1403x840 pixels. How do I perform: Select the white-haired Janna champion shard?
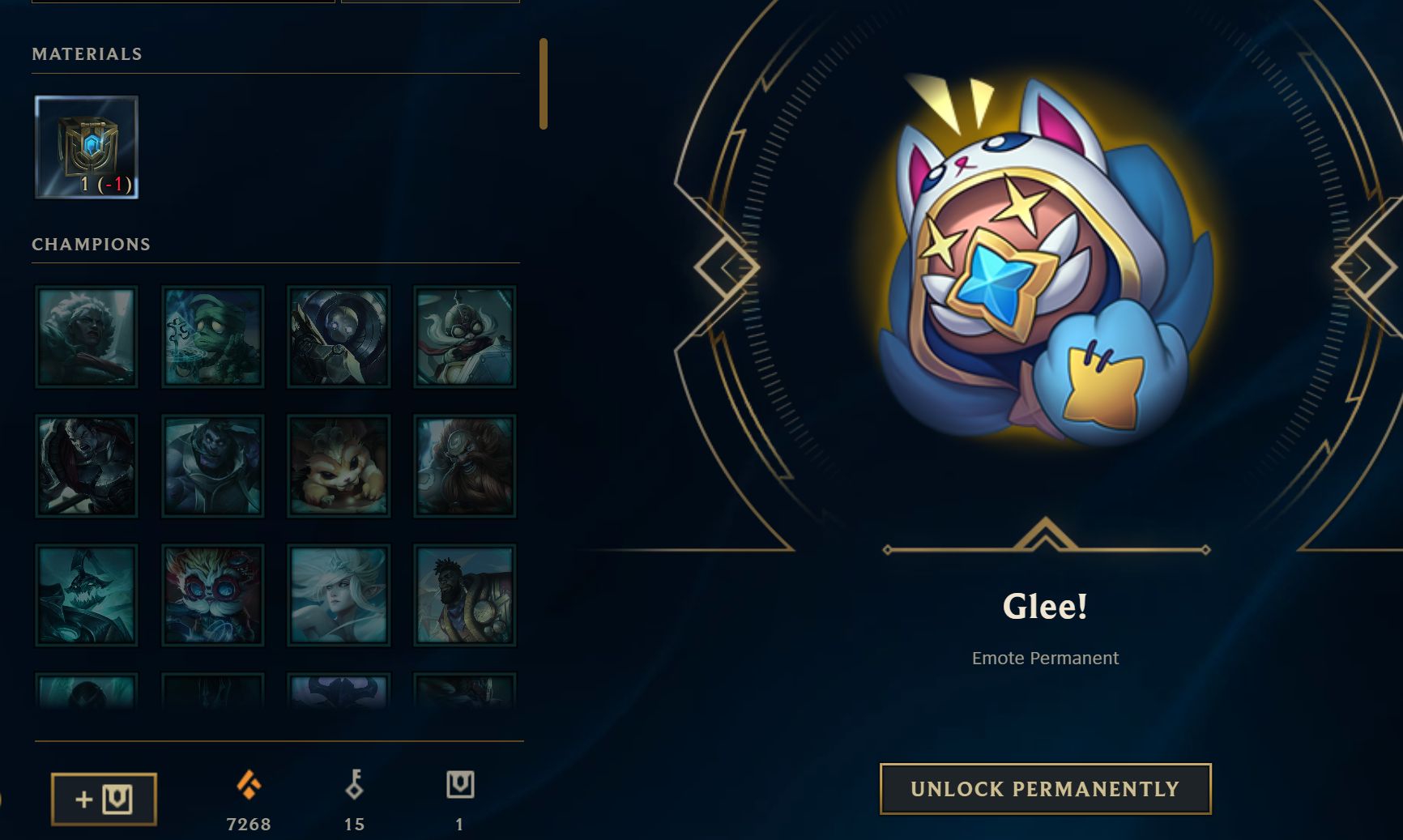[x=339, y=595]
